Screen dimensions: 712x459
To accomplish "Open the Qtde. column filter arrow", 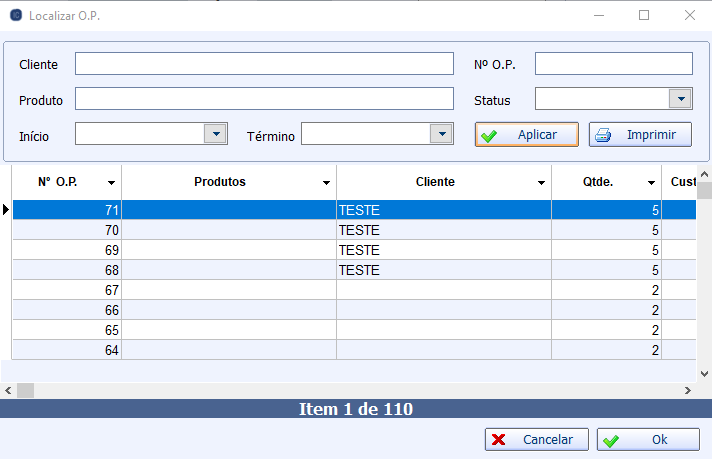I will tap(651, 183).
